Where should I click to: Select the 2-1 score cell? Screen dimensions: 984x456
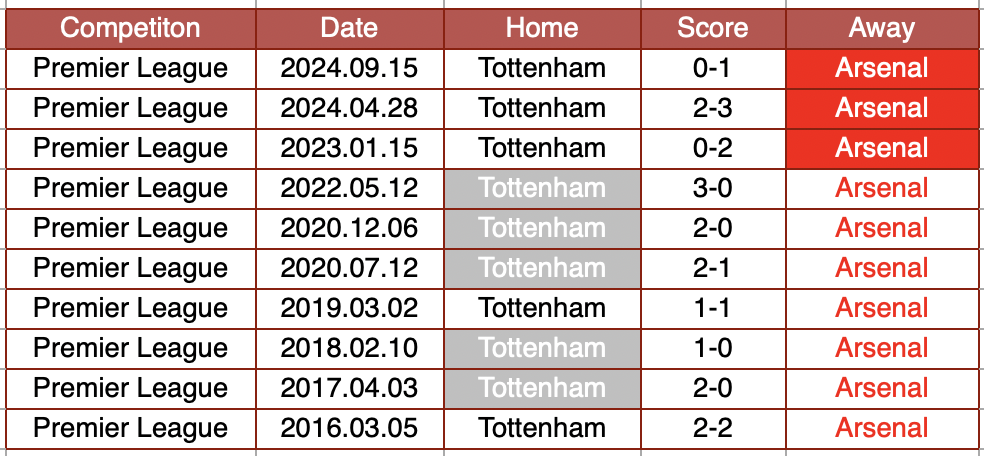tap(712, 268)
